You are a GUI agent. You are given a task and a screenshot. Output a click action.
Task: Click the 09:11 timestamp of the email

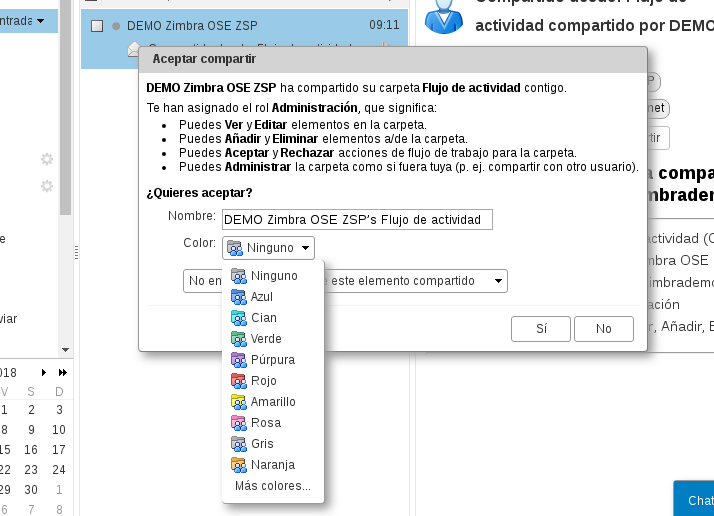click(384, 25)
